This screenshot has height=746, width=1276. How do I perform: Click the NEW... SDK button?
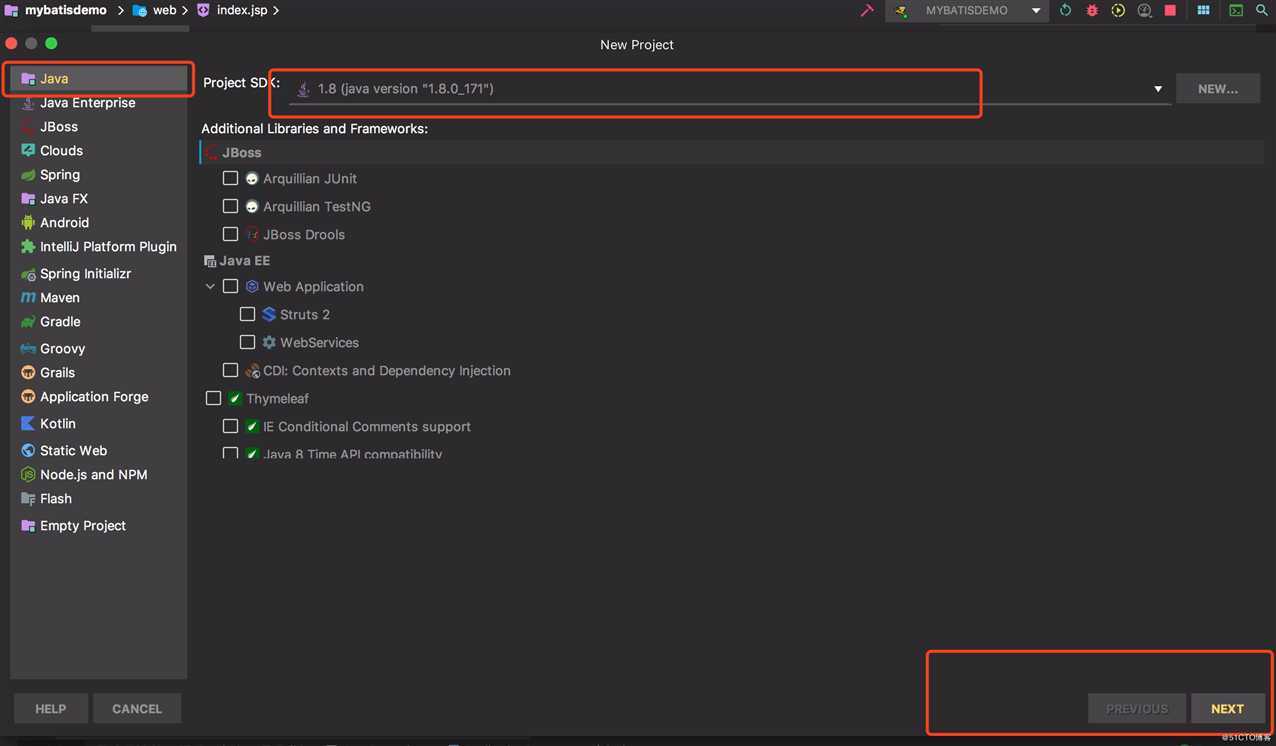[x=1218, y=89]
